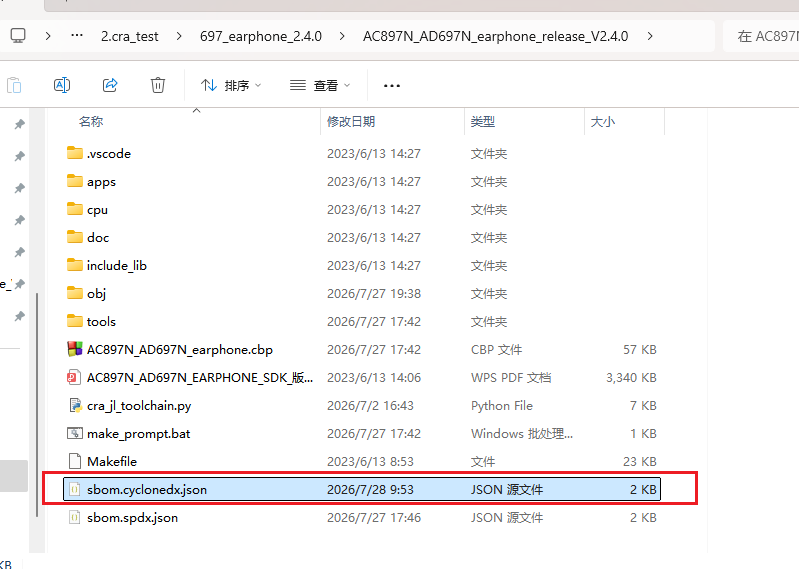The width and height of the screenshot is (799, 569).
Task: Click the type text CBP 文件
Action: (496, 349)
